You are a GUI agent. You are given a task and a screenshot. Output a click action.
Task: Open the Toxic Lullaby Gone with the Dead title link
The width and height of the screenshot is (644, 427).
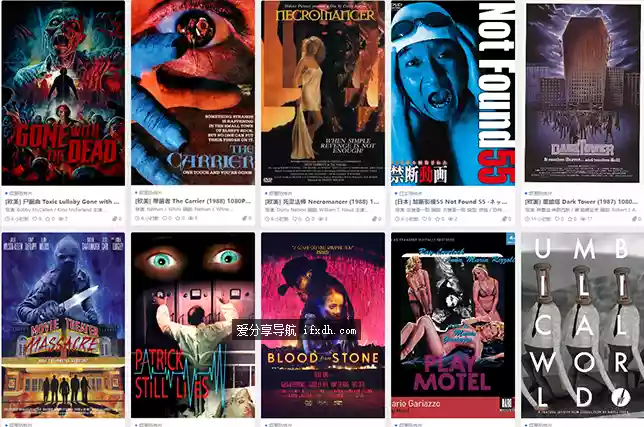click(x=62, y=202)
